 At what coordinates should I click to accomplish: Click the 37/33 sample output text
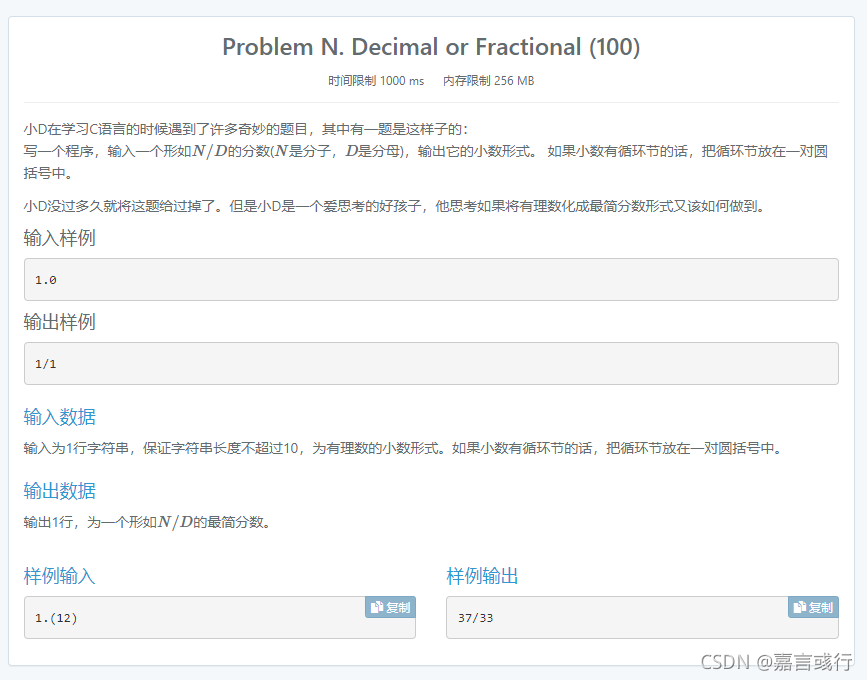point(476,618)
